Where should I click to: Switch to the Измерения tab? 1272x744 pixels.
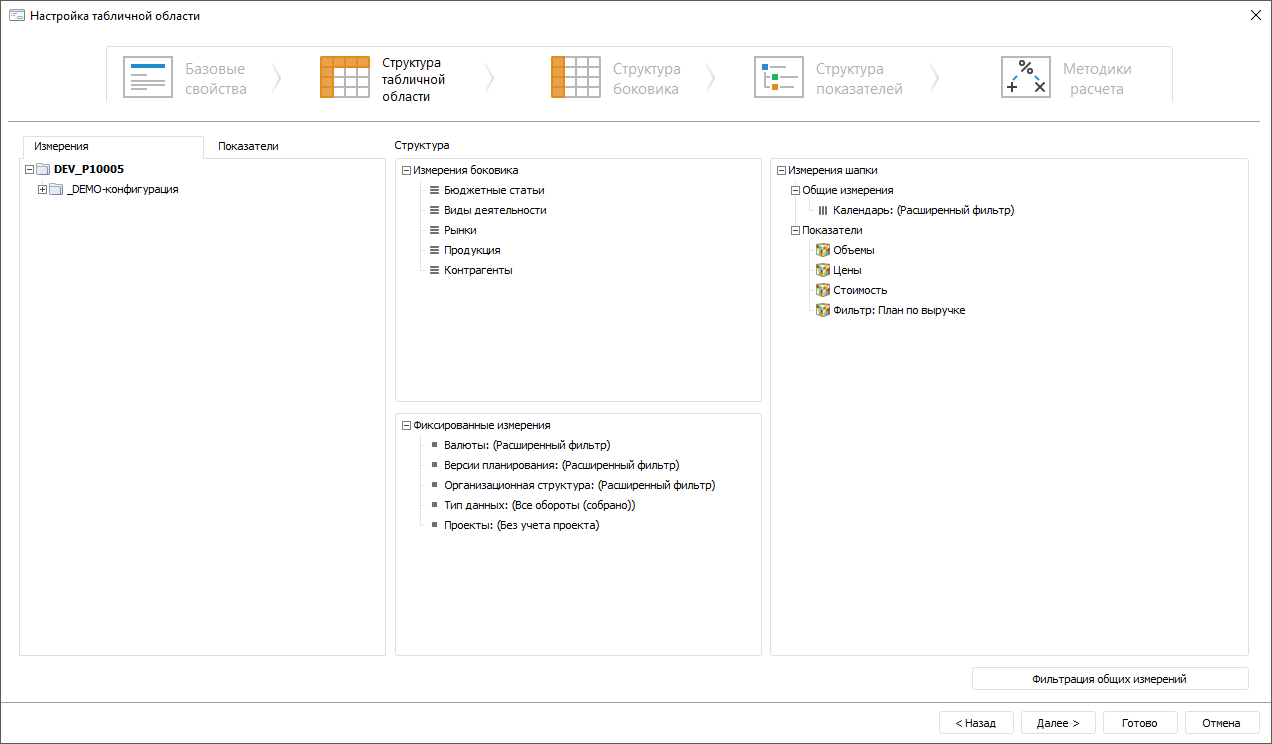click(x=112, y=146)
